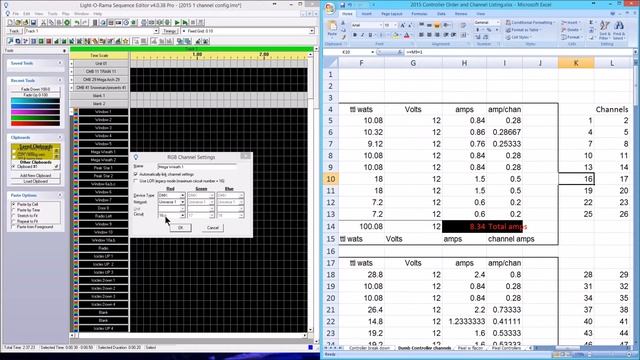Select the selection arrow tool in Light-O-Rama tools row
Image resolution: width=640 pixels, height=360 pixels.
[11, 41]
